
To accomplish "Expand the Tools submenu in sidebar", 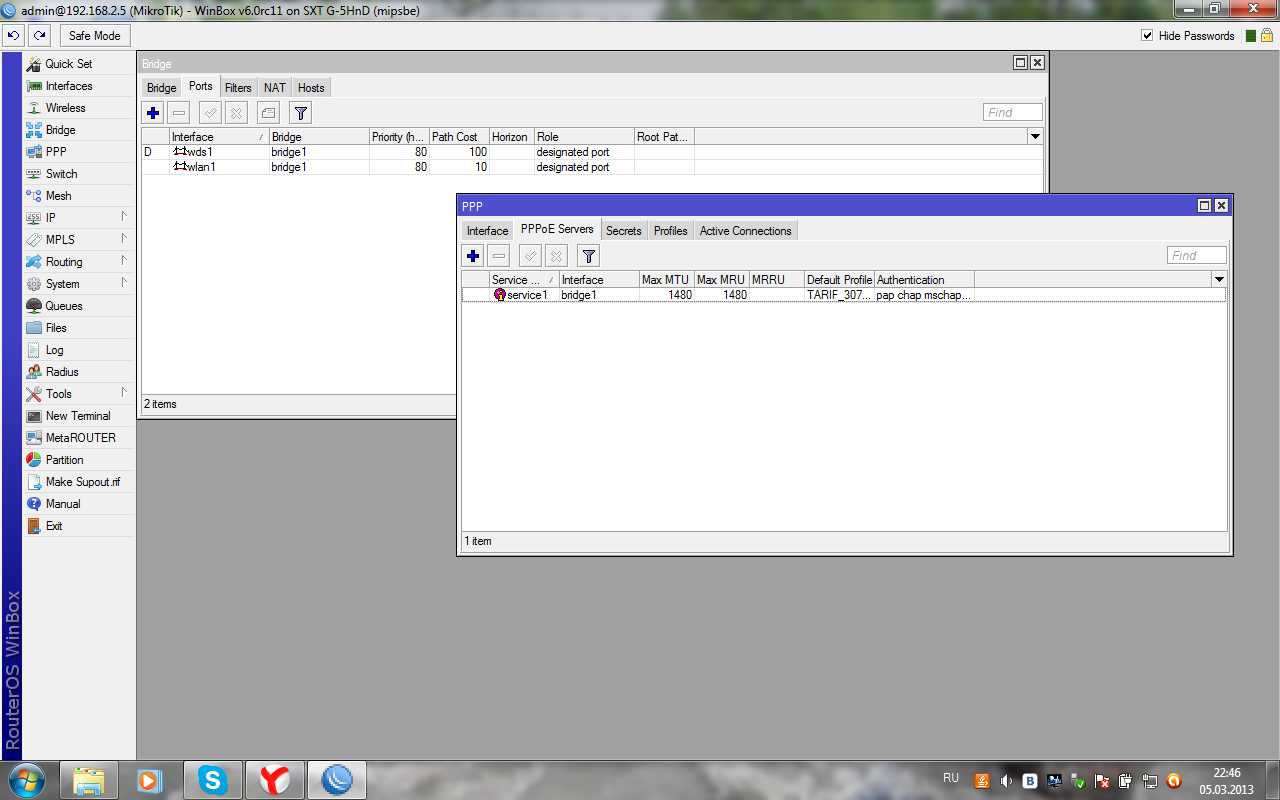I will (78, 394).
